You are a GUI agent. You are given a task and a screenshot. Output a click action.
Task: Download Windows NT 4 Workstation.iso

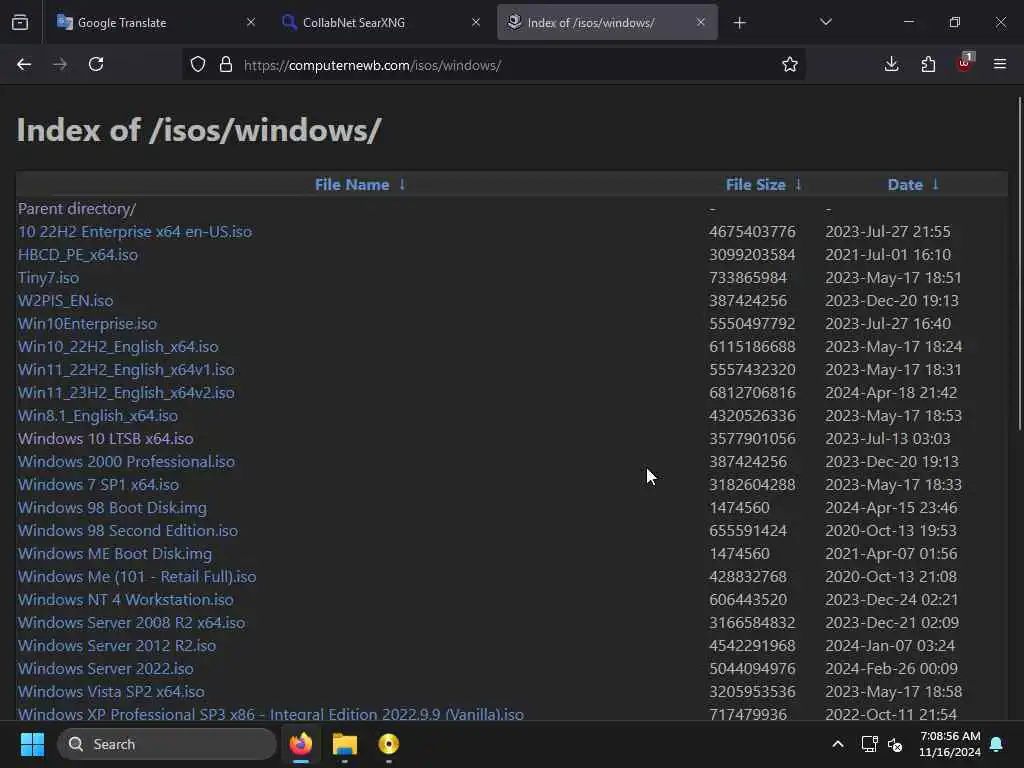click(x=126, y=600)
